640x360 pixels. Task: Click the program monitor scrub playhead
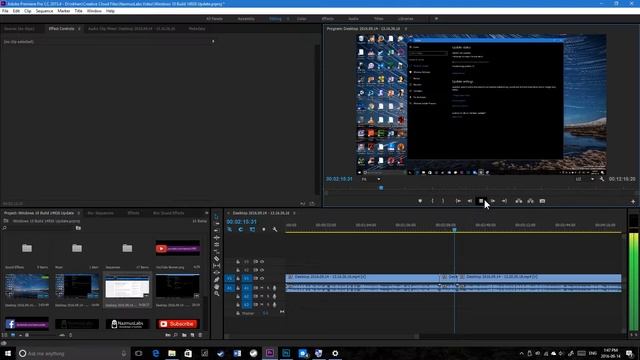381,188
